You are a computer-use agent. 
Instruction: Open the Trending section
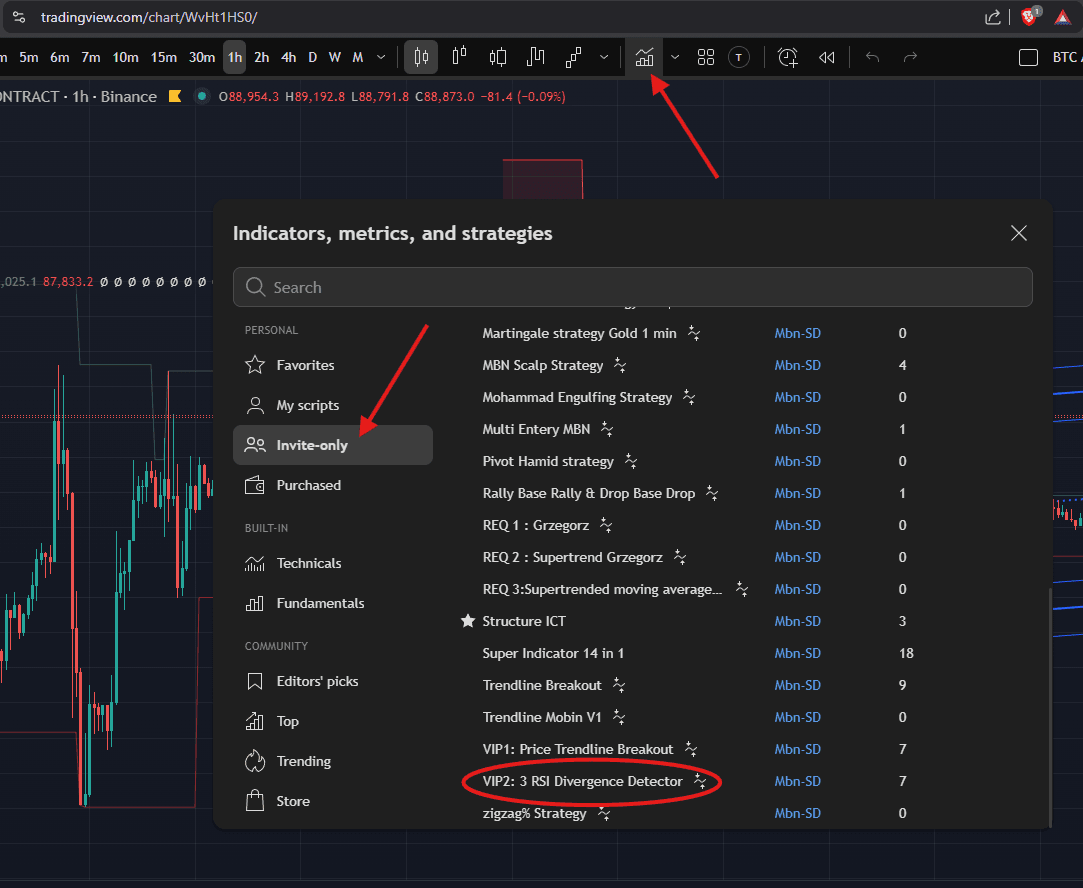pos(333,761)
